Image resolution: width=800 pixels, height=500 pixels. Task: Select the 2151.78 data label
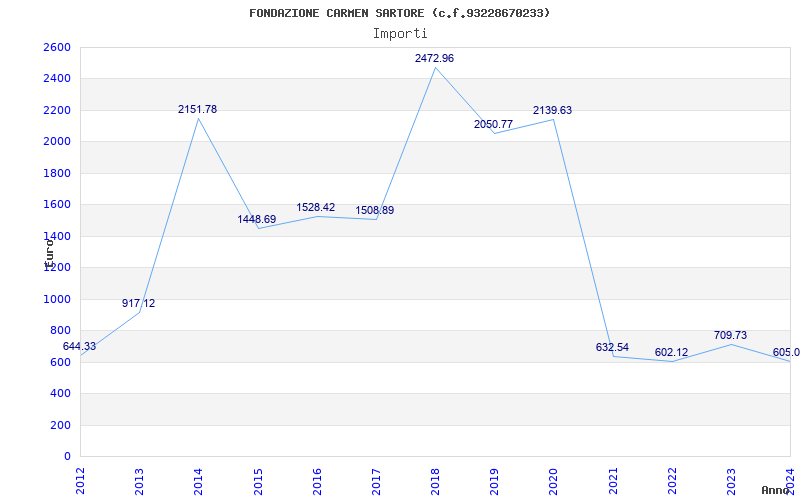(x=197, y=109)
